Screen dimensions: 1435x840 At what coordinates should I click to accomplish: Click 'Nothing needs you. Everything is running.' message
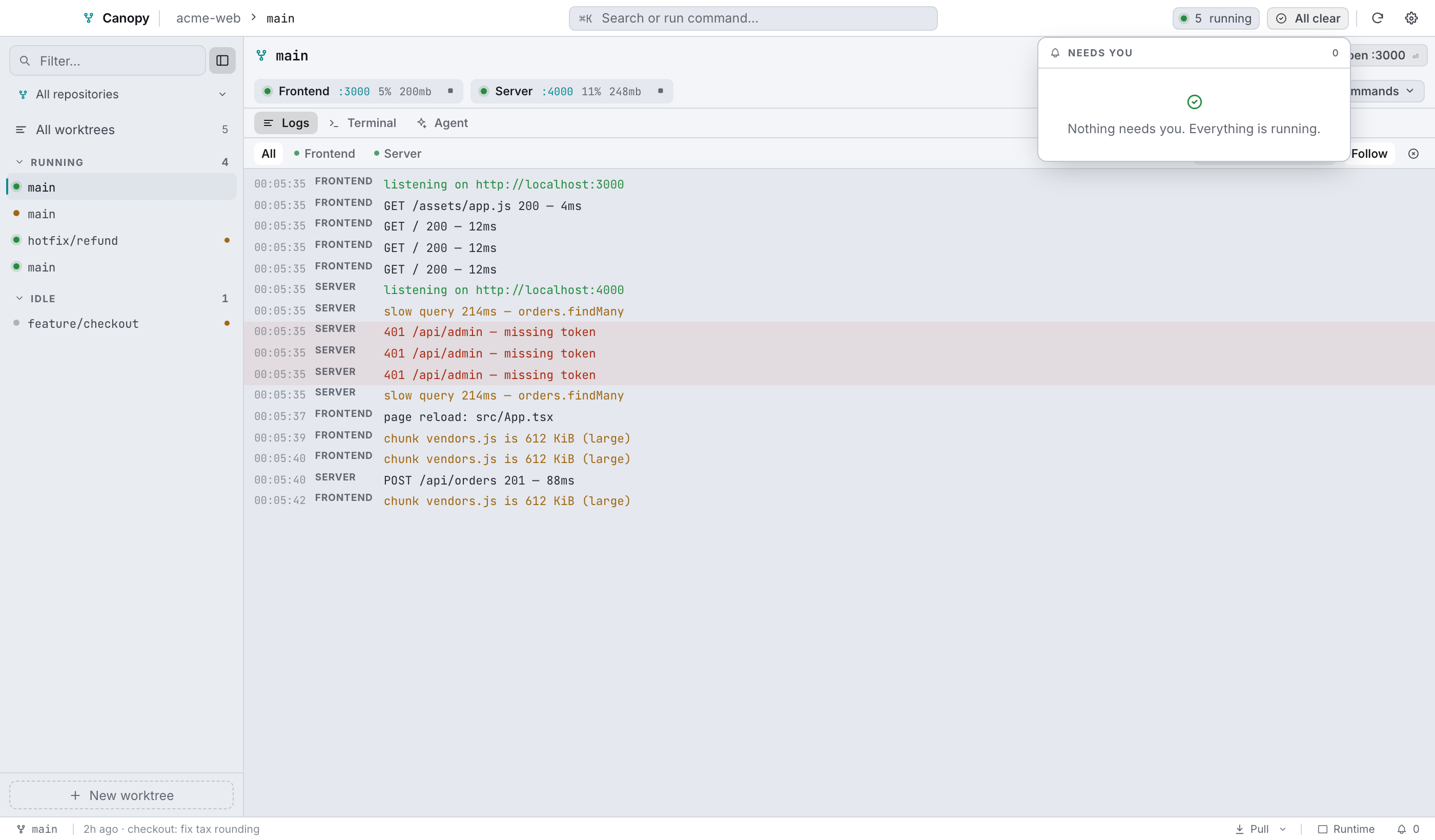tap(1194, 129)
